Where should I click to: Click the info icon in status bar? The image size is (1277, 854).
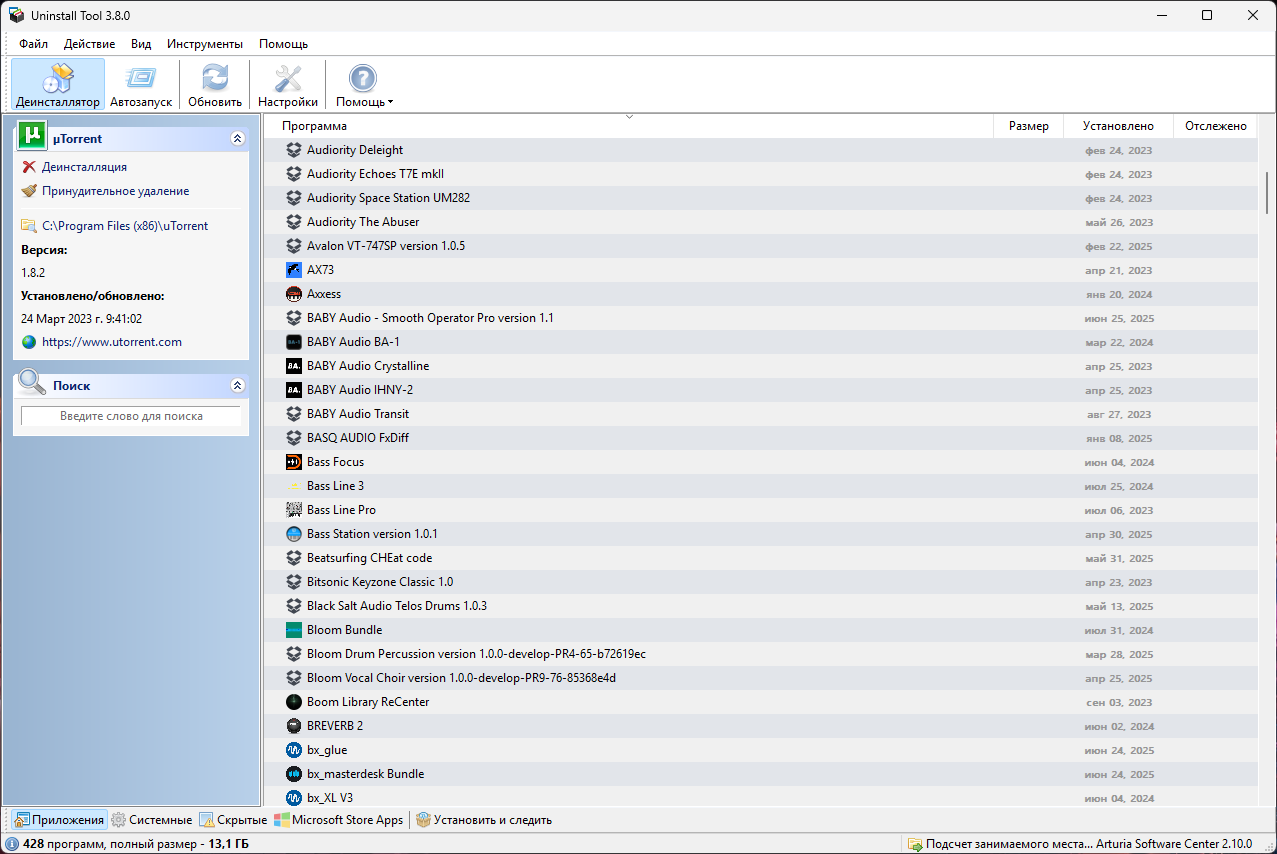[12, 844]
